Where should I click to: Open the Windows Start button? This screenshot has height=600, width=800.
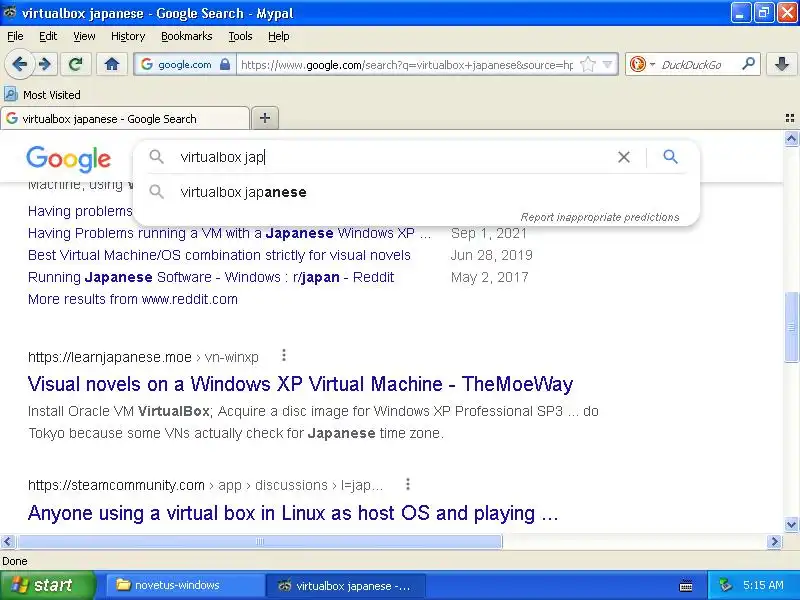(x=47, y=585)
